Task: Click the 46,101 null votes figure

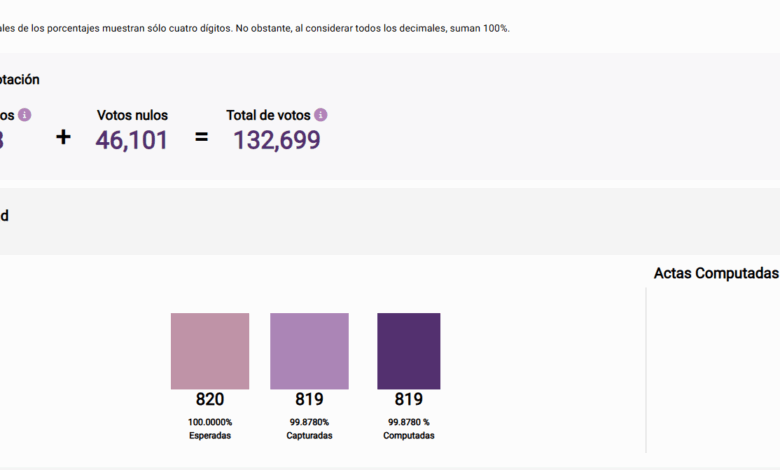Action: [x=132, y=140]
